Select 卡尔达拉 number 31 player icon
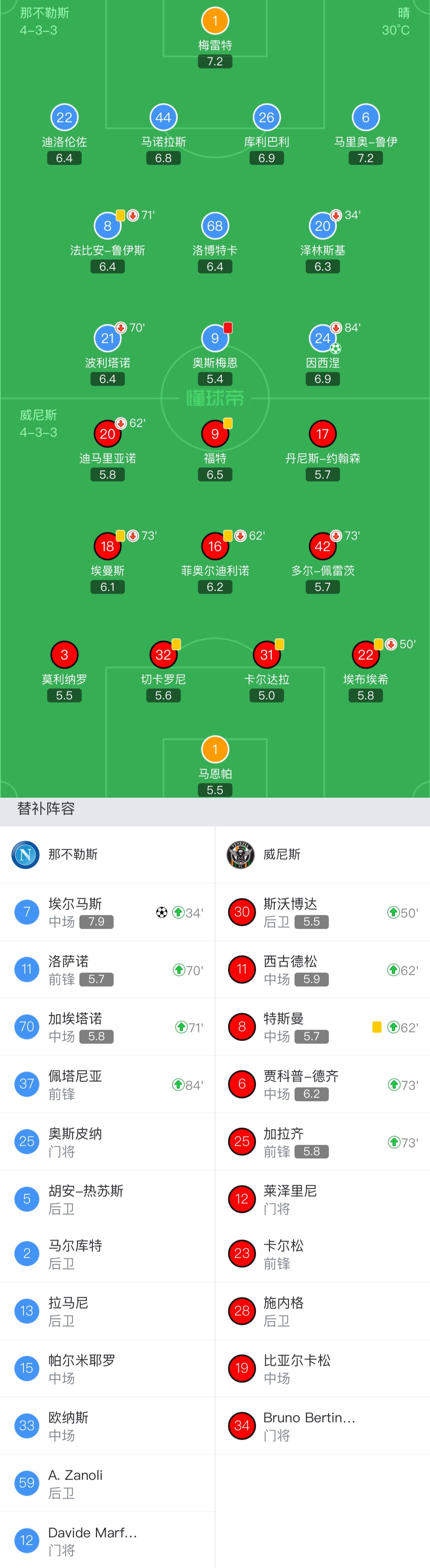 coord(266,655)
